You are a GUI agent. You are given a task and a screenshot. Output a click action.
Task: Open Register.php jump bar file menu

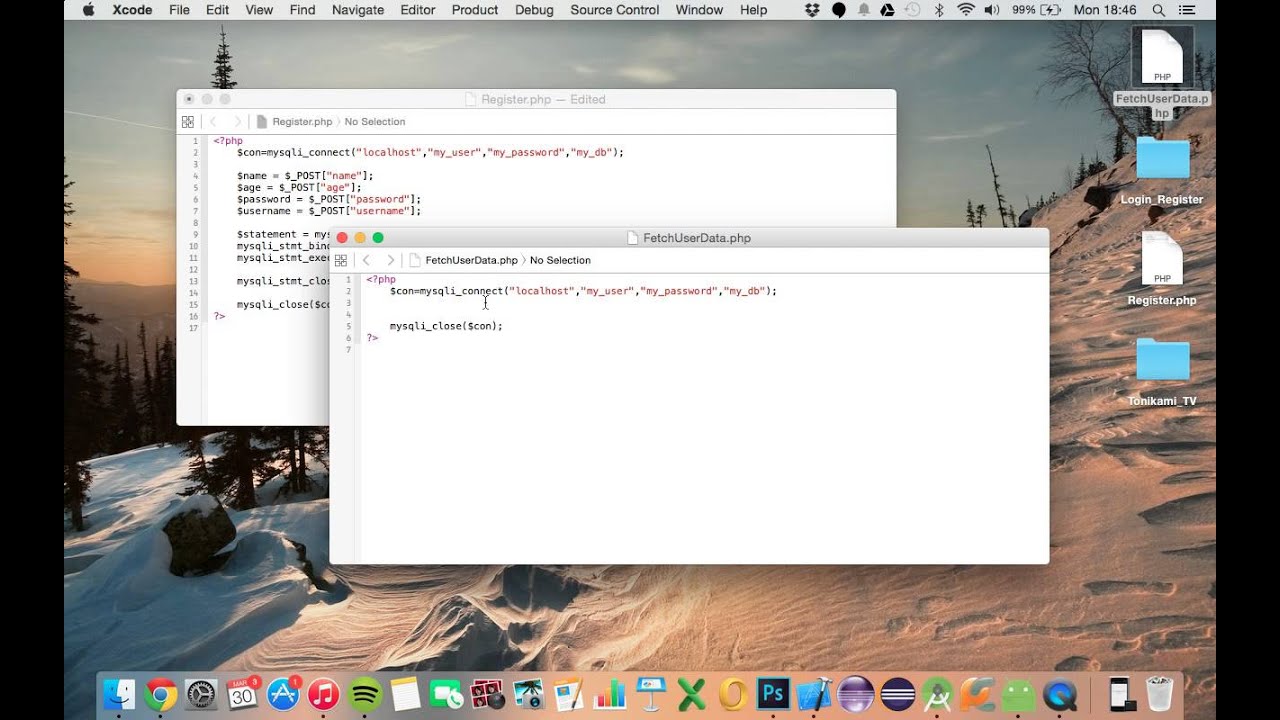(294, 122)
